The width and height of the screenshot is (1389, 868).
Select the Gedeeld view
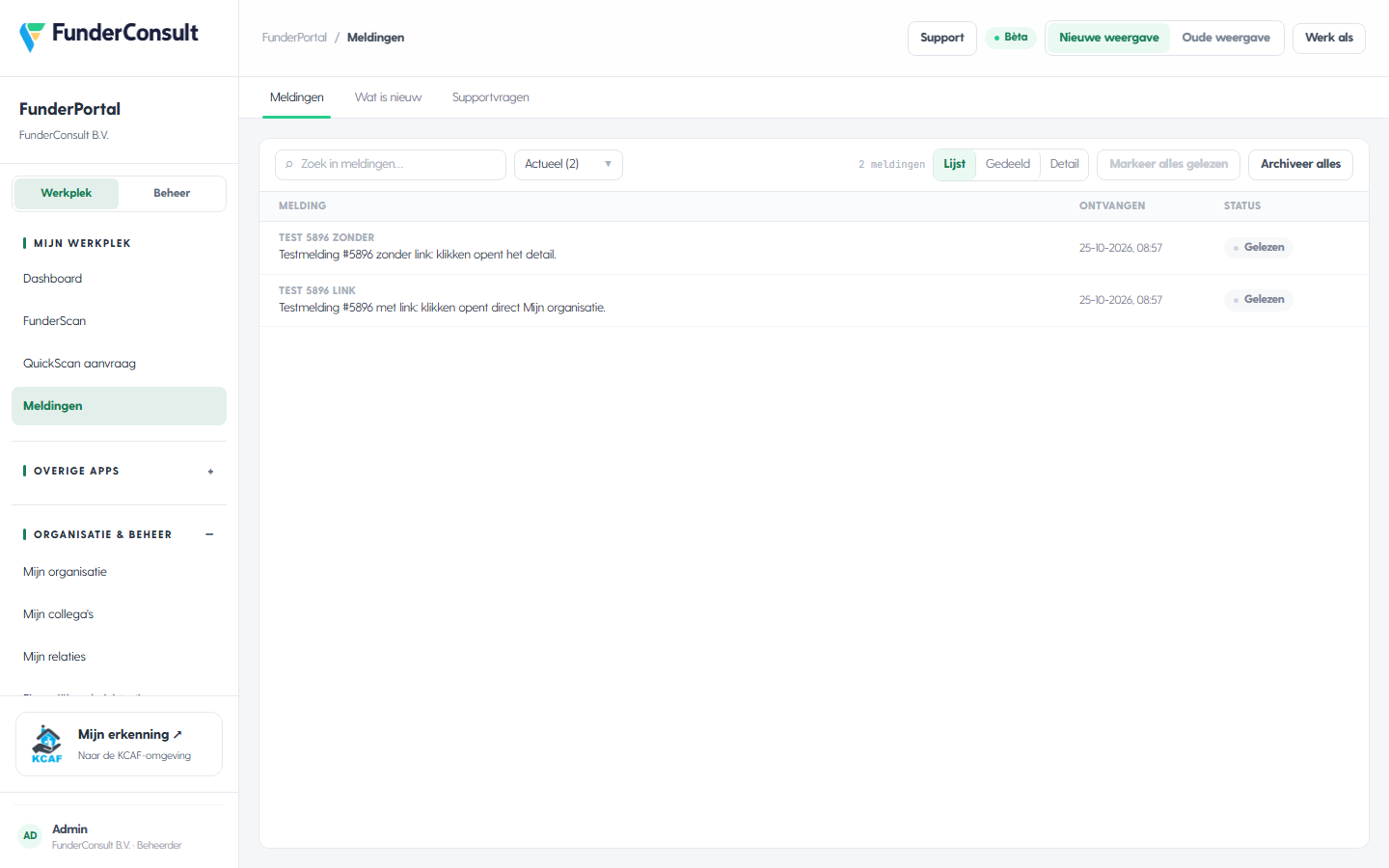pyautogui.click(x=1008, y=164)
